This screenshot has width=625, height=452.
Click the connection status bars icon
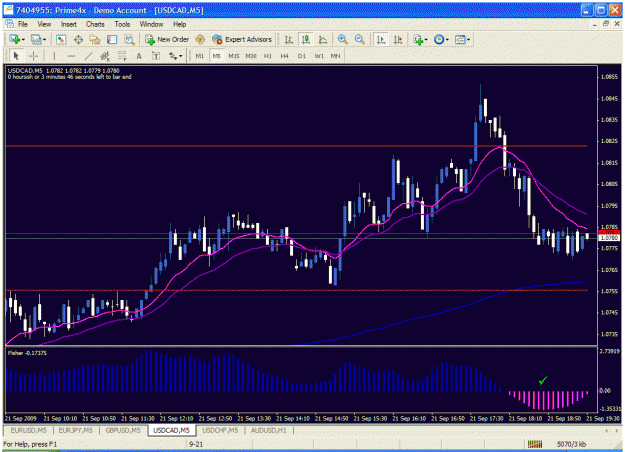(x=535, y=444)
